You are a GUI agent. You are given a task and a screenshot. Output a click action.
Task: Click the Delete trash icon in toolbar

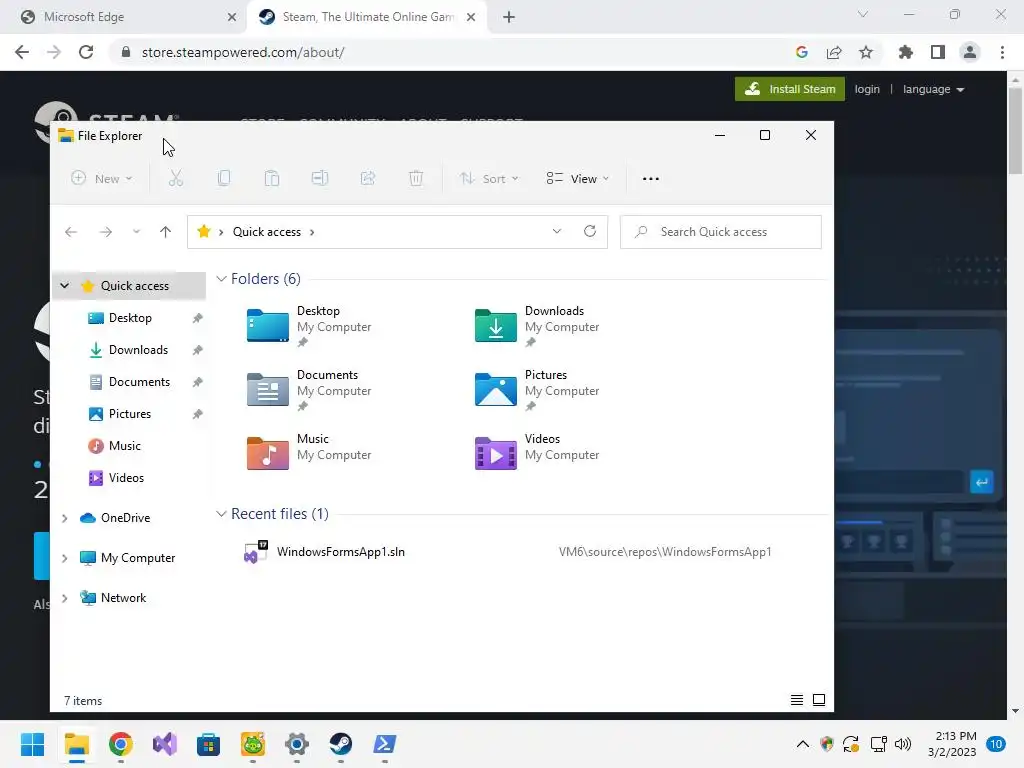416,178
